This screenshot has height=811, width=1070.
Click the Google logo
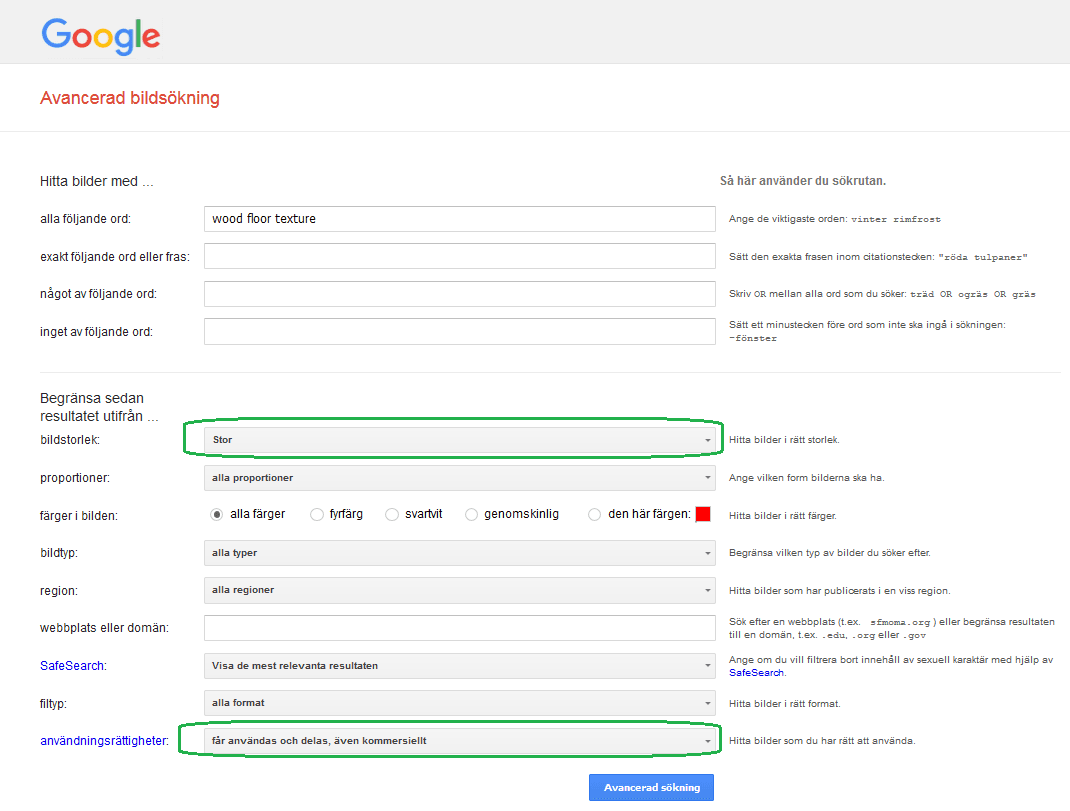click(x=99, y=33)
